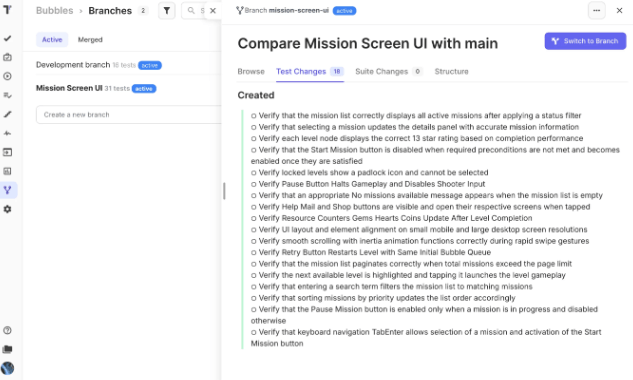The width and height of the screenshot is (633, 380).
Task: Open the Suite Changes tab
Action: [389, 71]
